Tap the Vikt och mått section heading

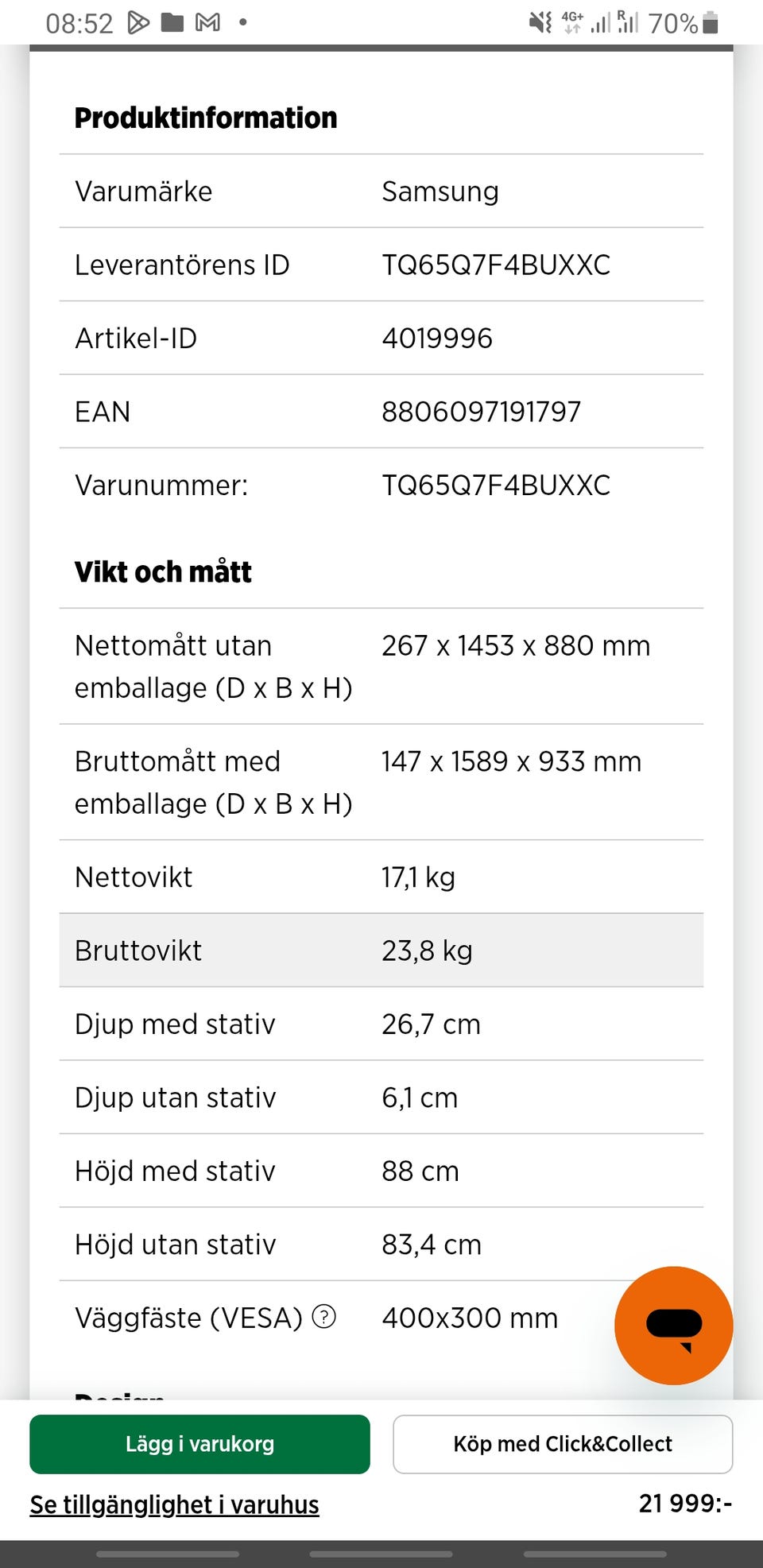pos(163,571)
